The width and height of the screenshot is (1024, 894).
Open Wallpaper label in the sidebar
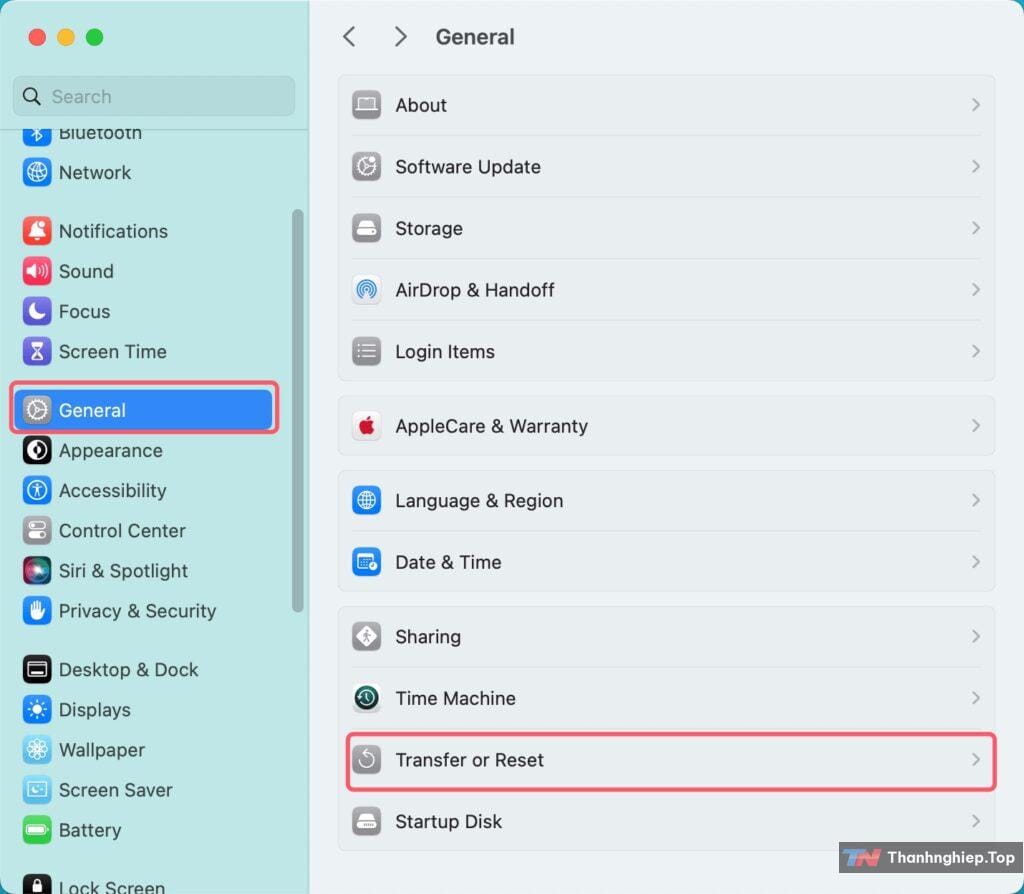click(x=102, y=750)
